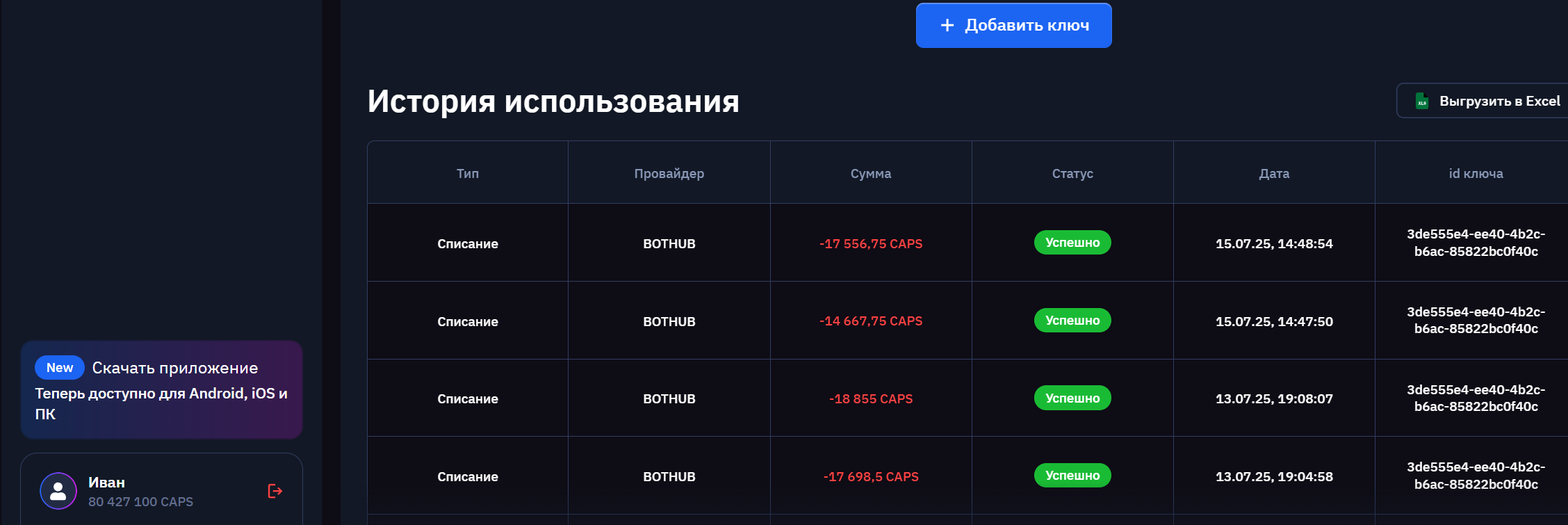The height and width of the screenshot is (525, 1568).
Task: Click the Статус column header
Action: [1072, 174]
